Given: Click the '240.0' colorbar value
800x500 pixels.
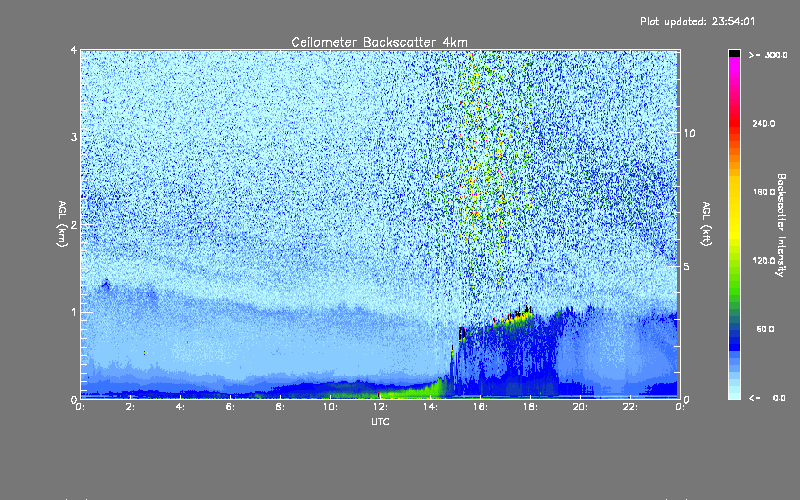Looking at the screenshot, I should tap(764, 123).
